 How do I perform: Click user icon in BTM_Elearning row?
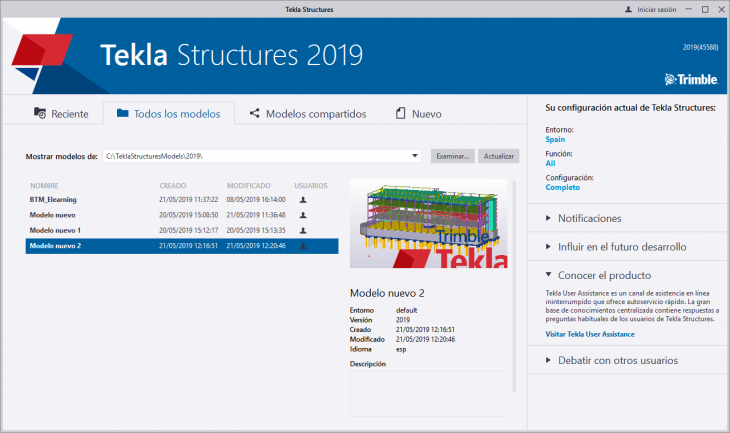[x=303, y=200]
